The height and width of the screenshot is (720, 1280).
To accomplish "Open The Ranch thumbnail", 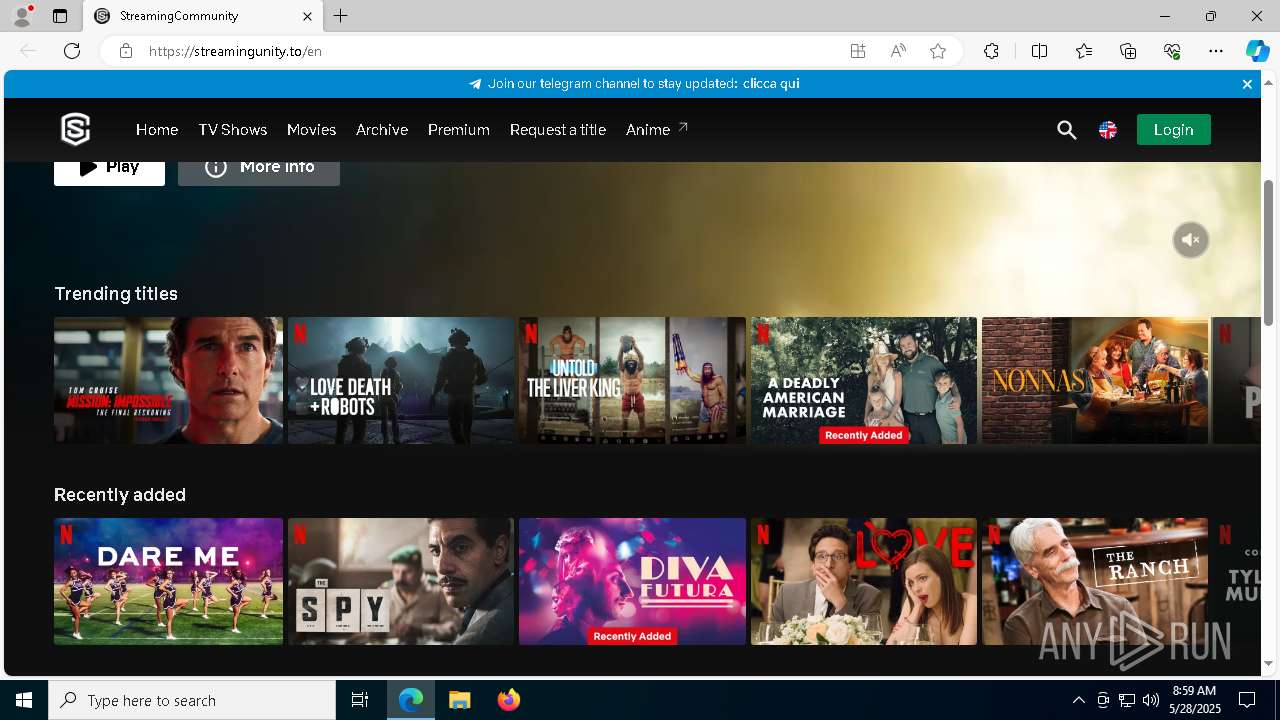I will coord(1095,581).
